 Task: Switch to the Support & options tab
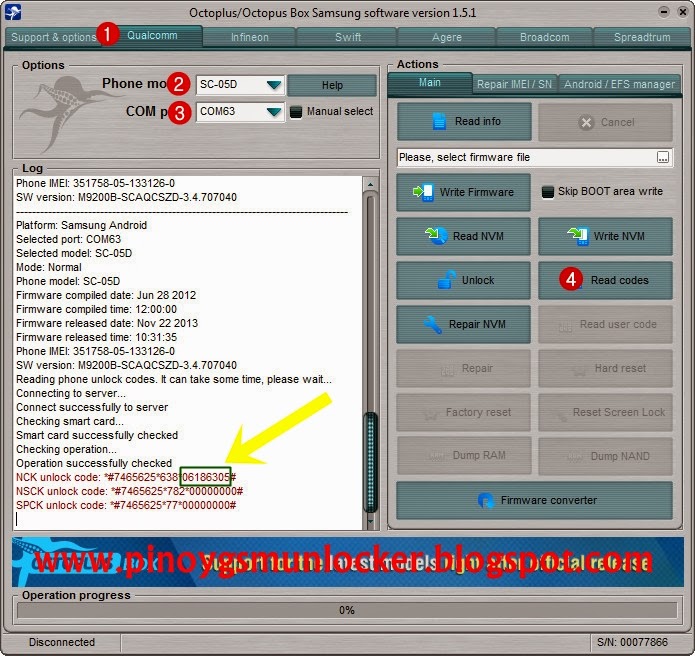point(53,37)
